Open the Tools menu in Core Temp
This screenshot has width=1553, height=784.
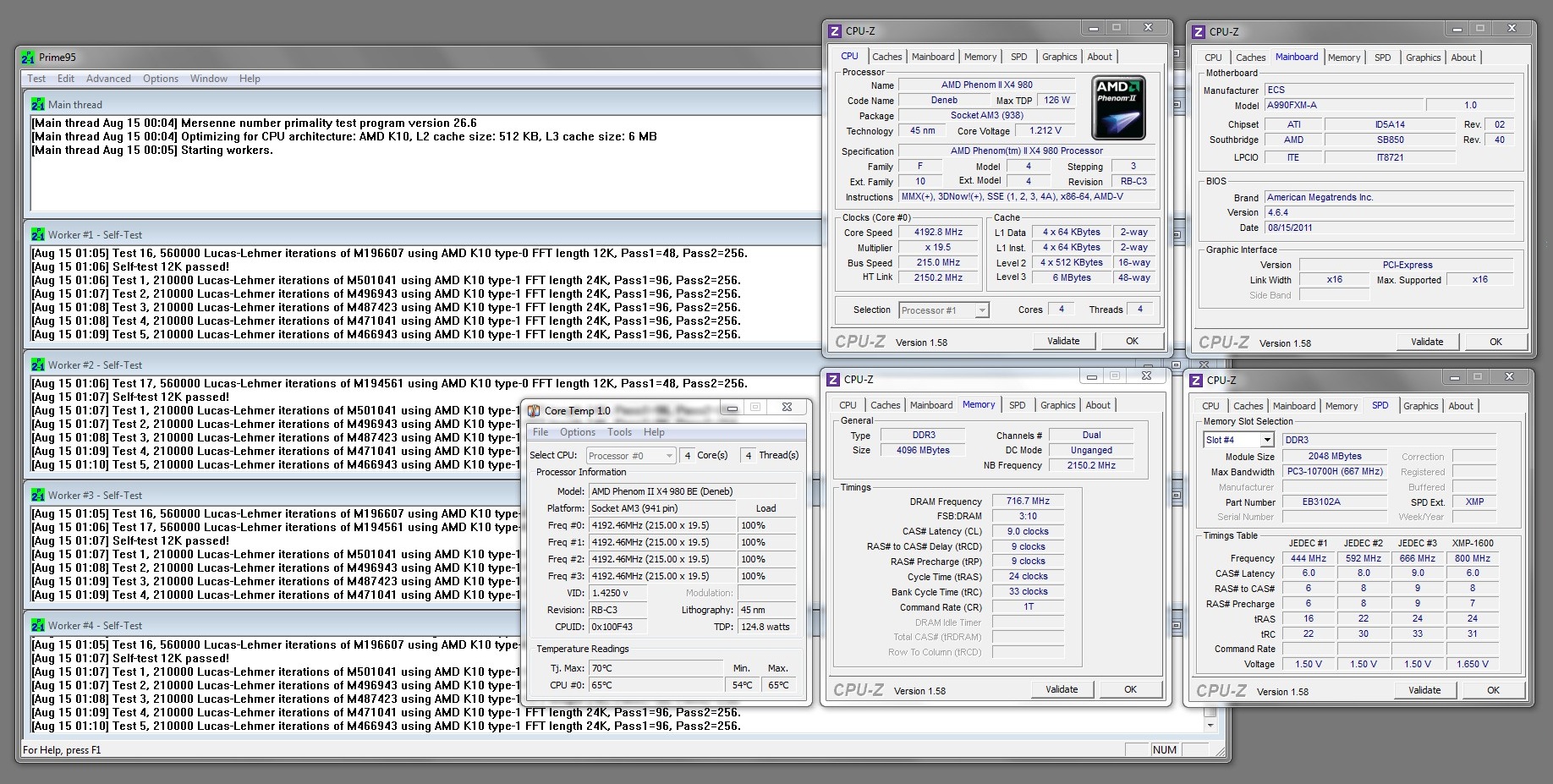click(x=619, y=432)
